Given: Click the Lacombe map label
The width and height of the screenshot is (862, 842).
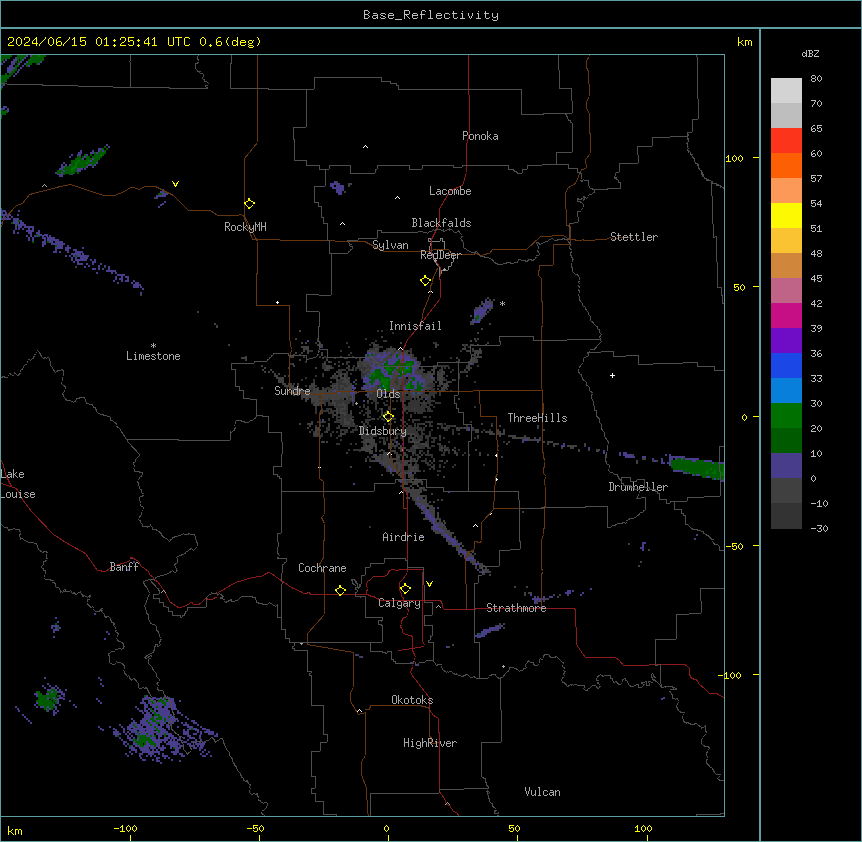Looking at the screenshot, I should click(450, 191).
